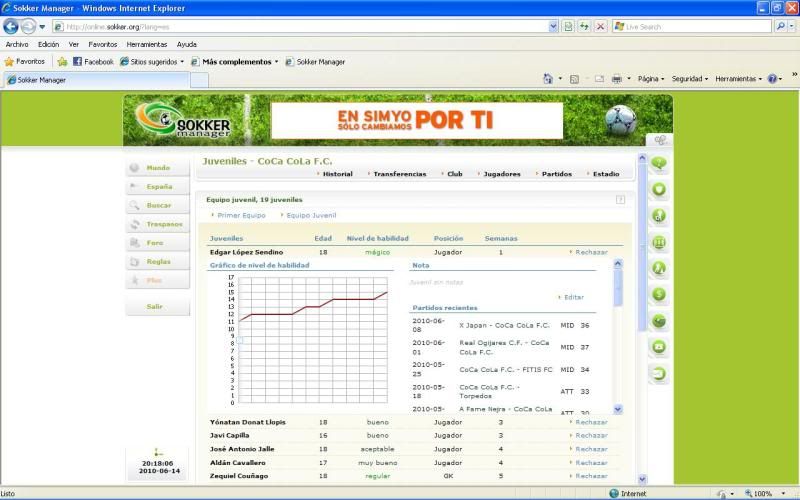The height and width of the screenshot is (500, 800).
Task: Click Rechazar link for Javi Capilla
Action: pyautogui.click(x=591, y=435)
